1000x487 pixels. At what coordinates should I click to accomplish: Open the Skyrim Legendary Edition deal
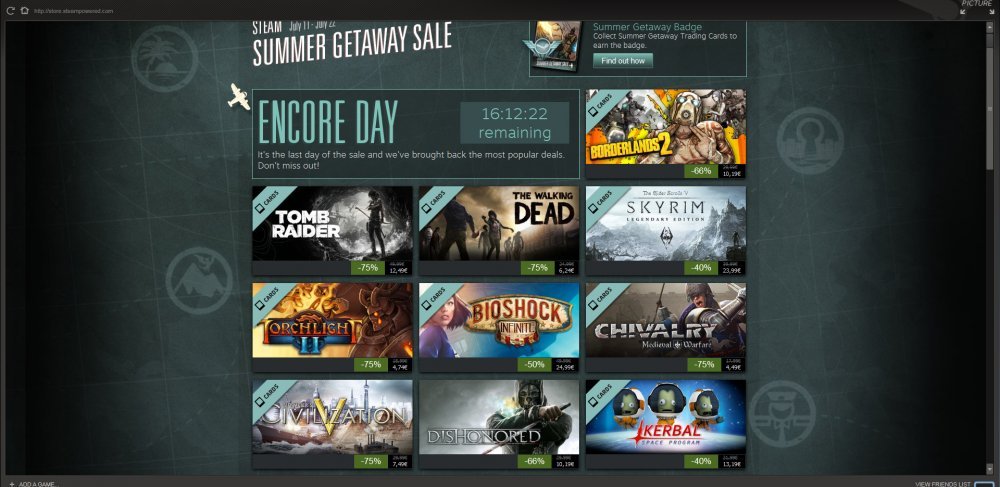665,231
